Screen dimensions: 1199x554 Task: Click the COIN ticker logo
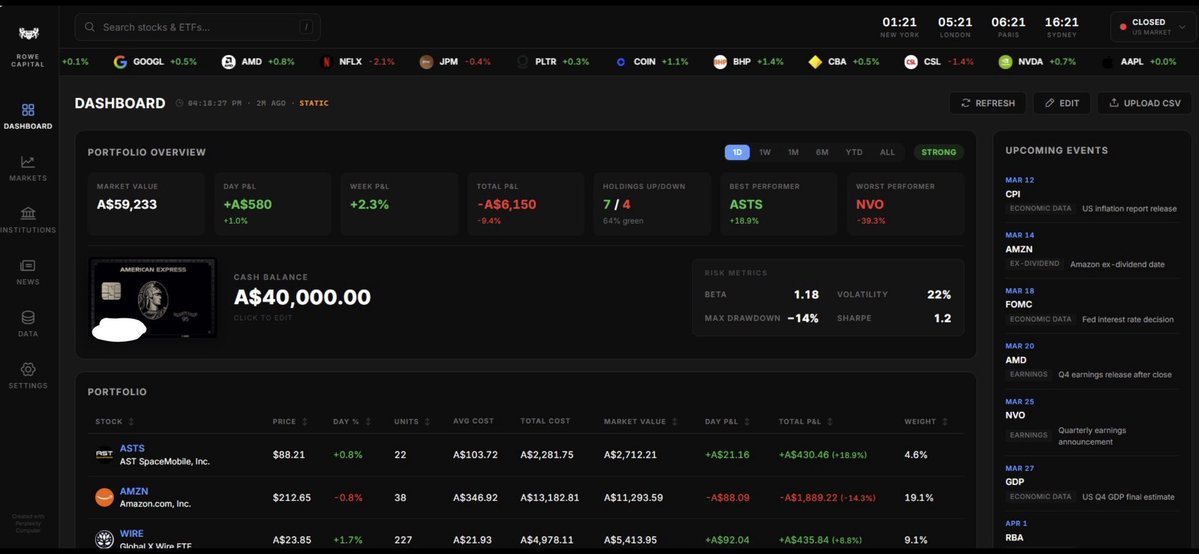point(621,62)
